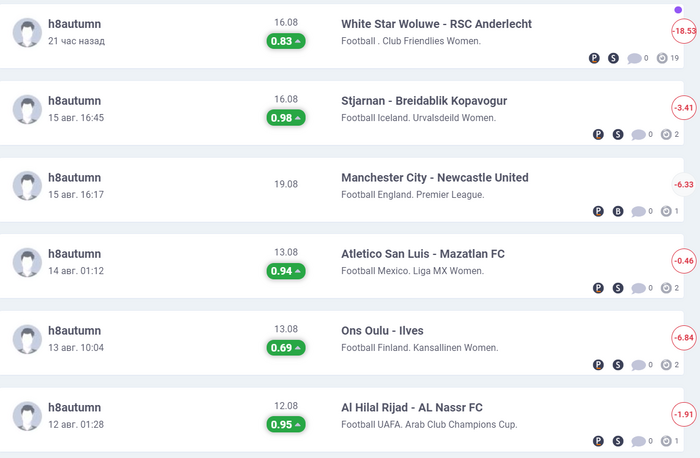
Task: Expand the green 0.83 odds badge
Action: tap(286, 41)
